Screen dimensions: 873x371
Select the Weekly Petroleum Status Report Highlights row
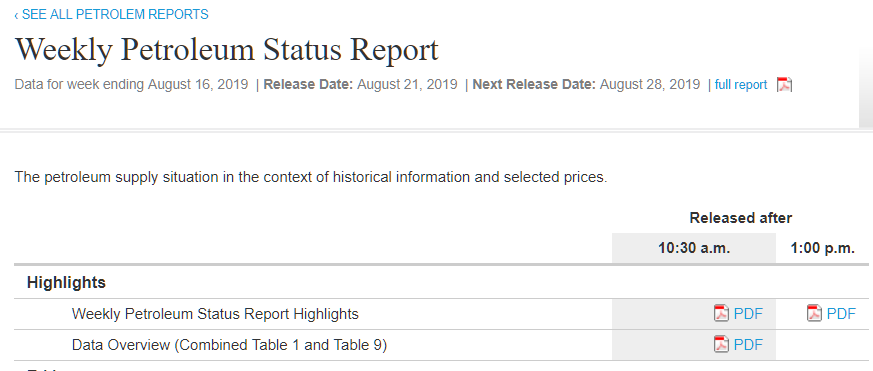pyautogui.click(x=441, y=314)
